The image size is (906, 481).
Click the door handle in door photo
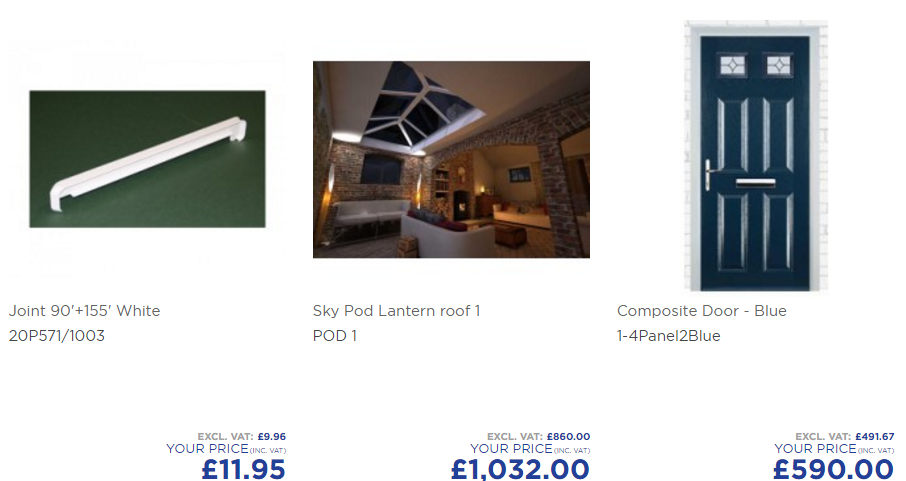(710, 173)
